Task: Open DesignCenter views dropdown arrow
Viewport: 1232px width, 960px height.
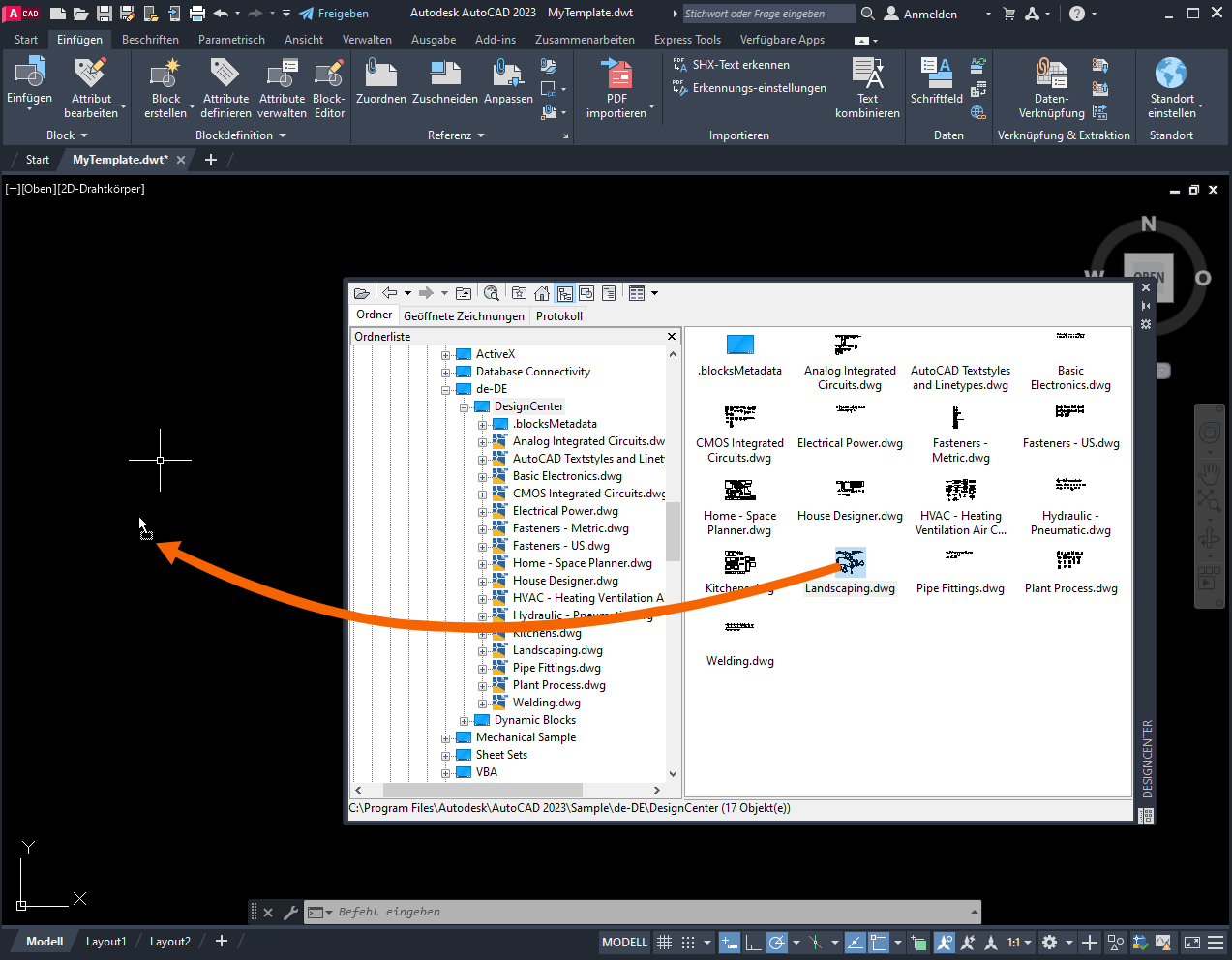Action: coord(655,293)
